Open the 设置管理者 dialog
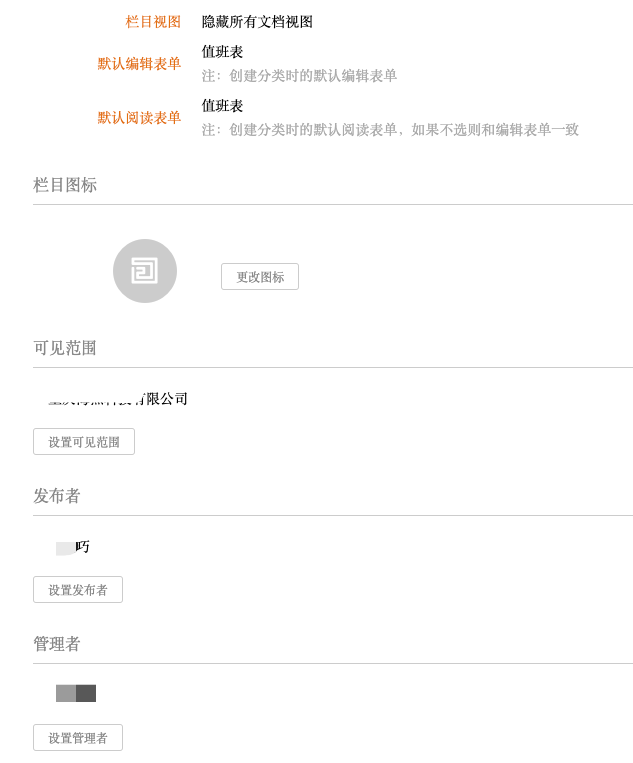Viewport: 633px width, 763px height. click(x=78, y=738)
